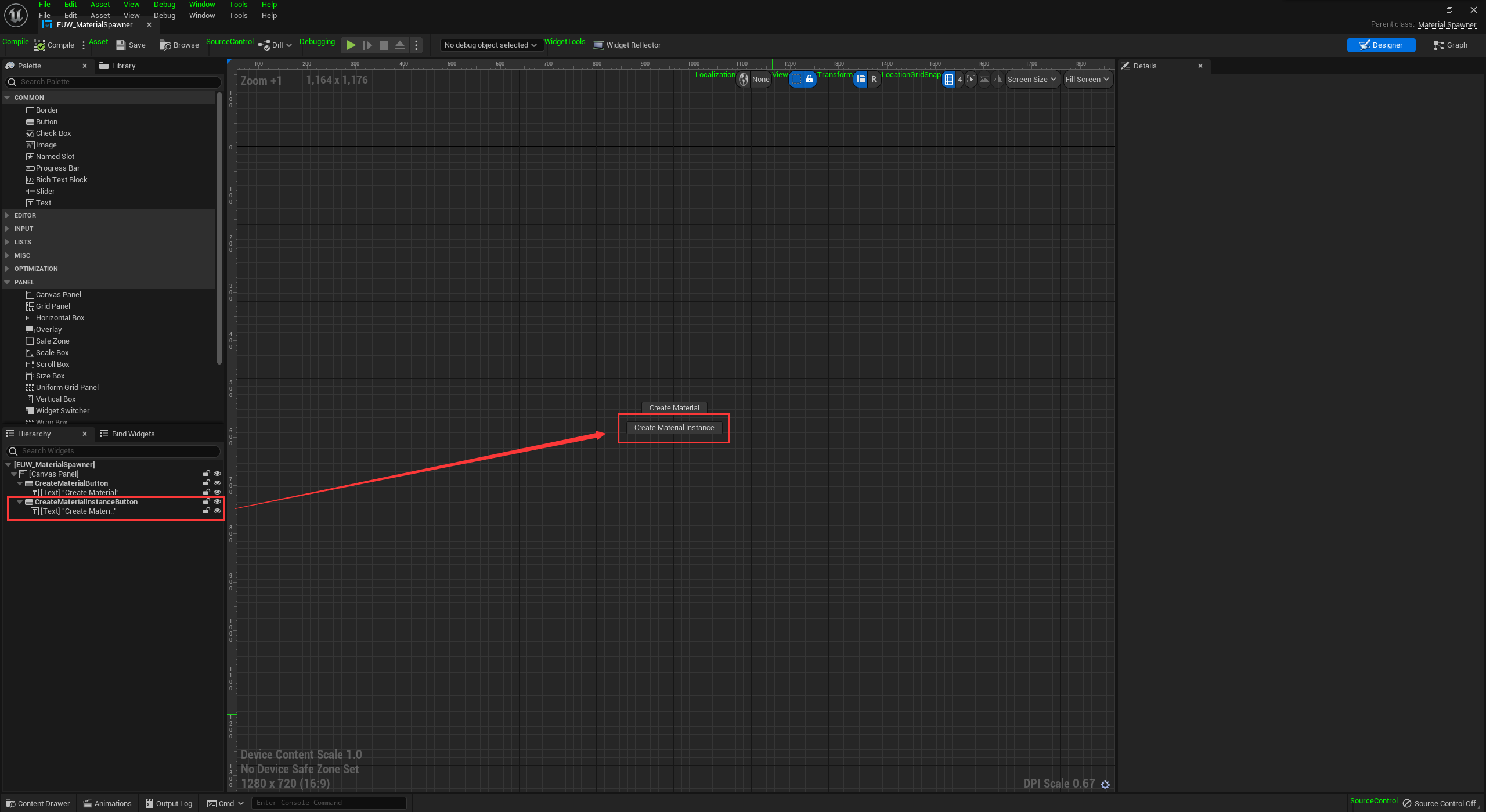The height and width of the screenshot is (812, 1486).
Task: Toggle visibility of CreateMaterialButton
Action: pyautogui.click(x=217, y=483)
